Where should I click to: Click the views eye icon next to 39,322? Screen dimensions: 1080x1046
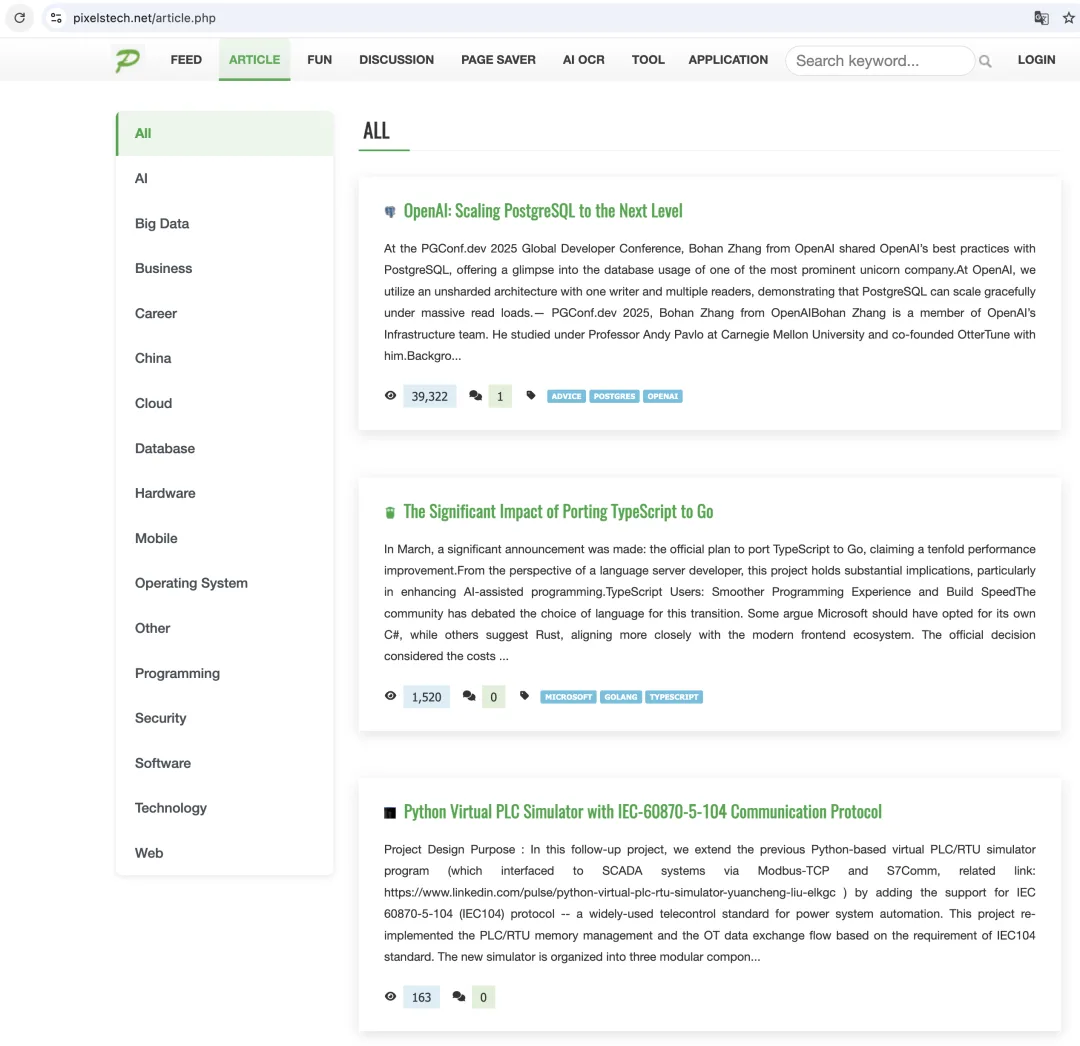tap(391, 395)
